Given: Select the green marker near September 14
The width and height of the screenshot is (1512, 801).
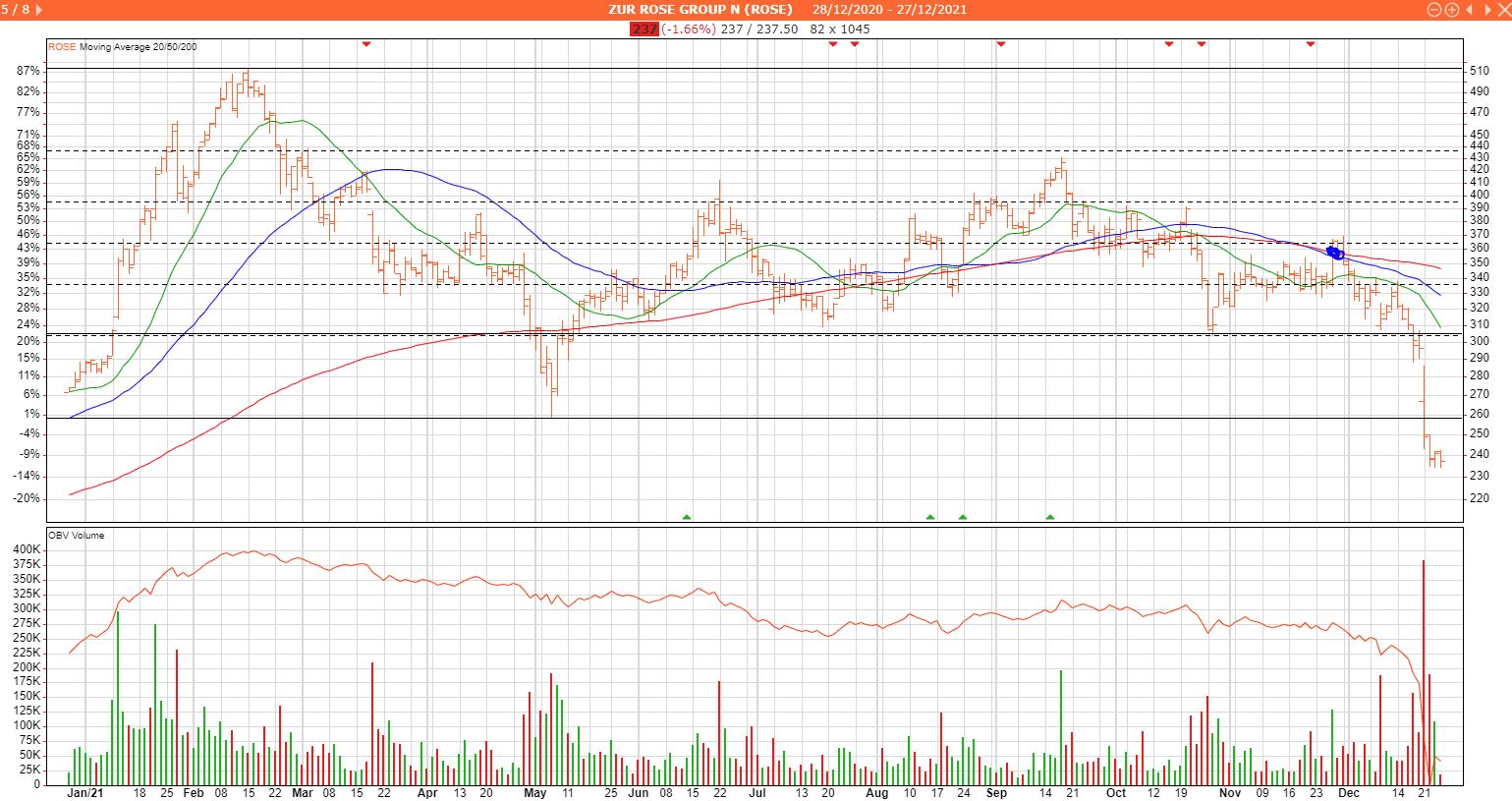Looking at the screenshot, I should click(x=1050, y=516).
